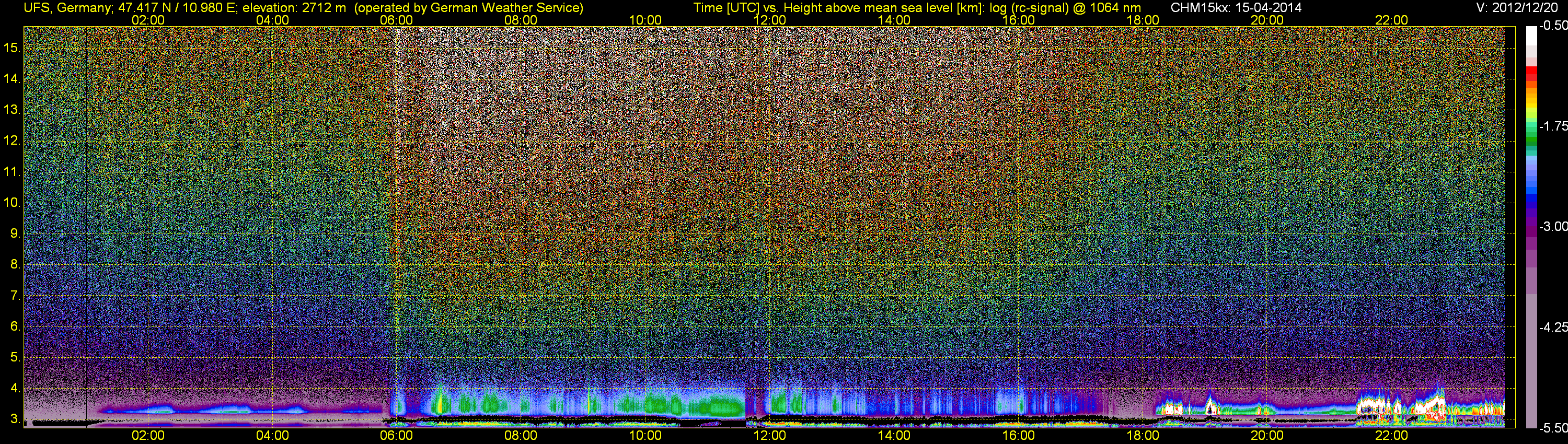The width and height of the screenshot is (1568, 444).
Task: Click the lower time axis label 14:00
Action: tap(894, 436)
